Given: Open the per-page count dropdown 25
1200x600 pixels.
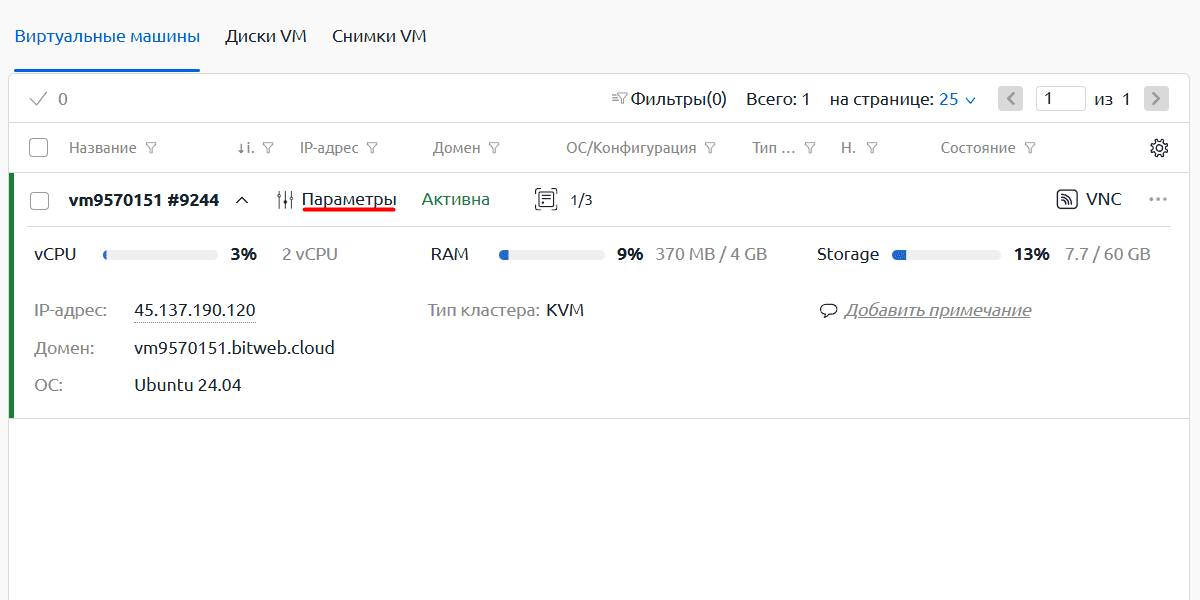Looking at the screenshot, I should pyautogui.click(x=957, y=99).
